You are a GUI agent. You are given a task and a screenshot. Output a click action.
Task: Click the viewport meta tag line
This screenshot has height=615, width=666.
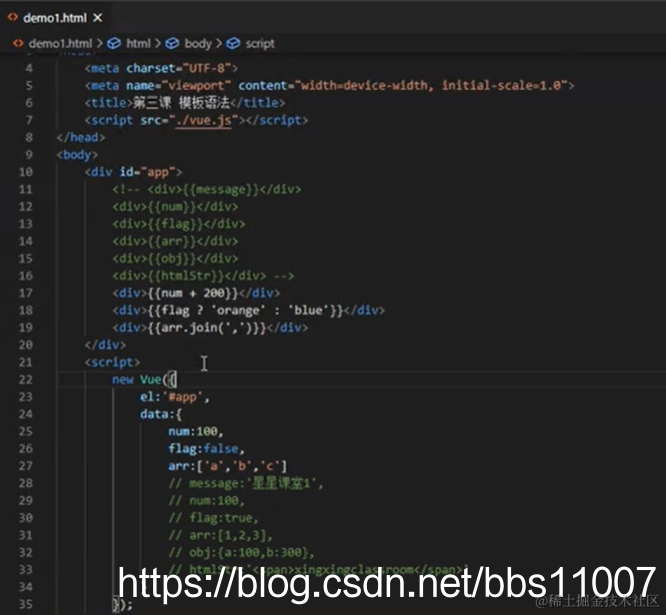[329, 86]
